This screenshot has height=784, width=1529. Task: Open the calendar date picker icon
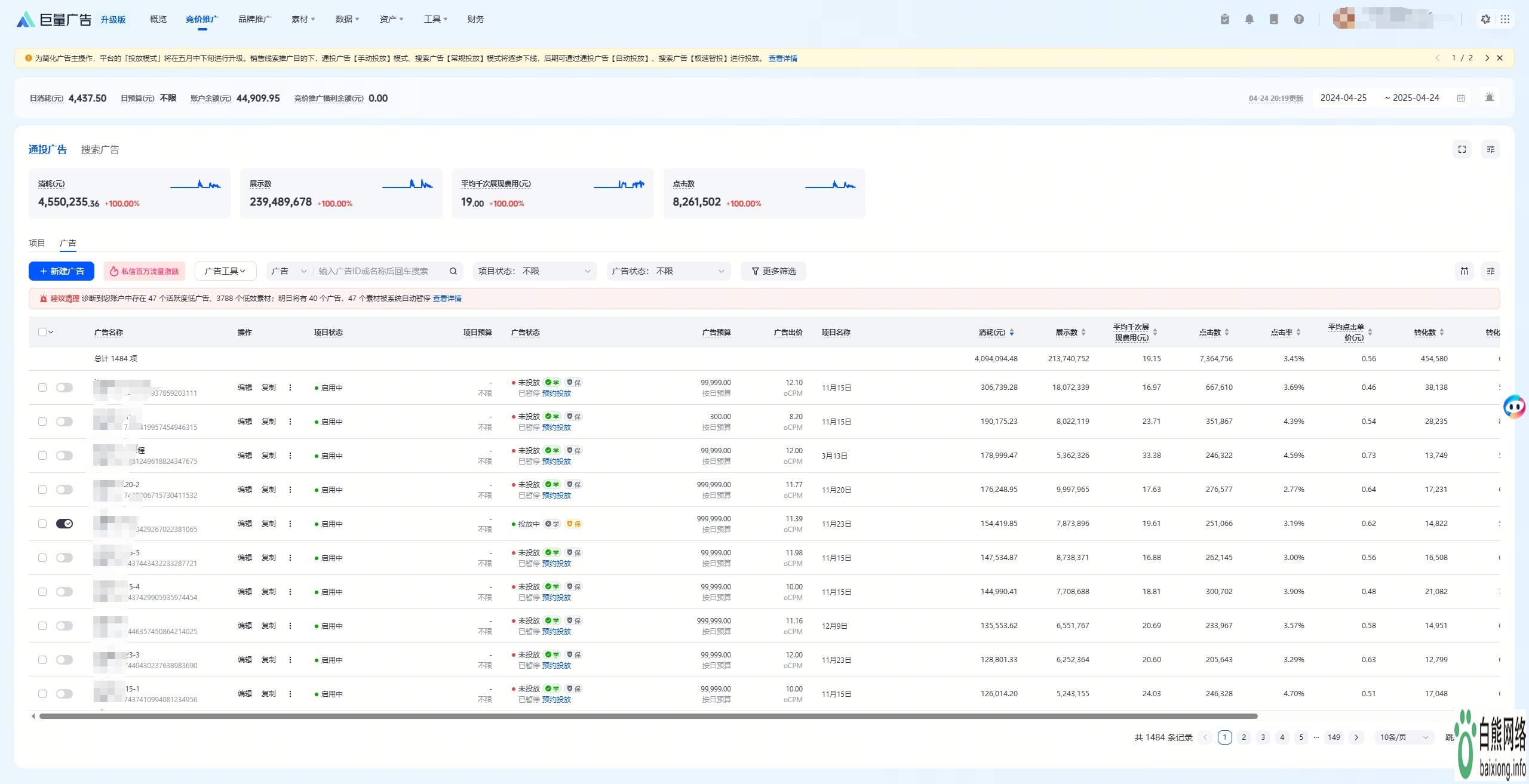(x=1460, y=98)
